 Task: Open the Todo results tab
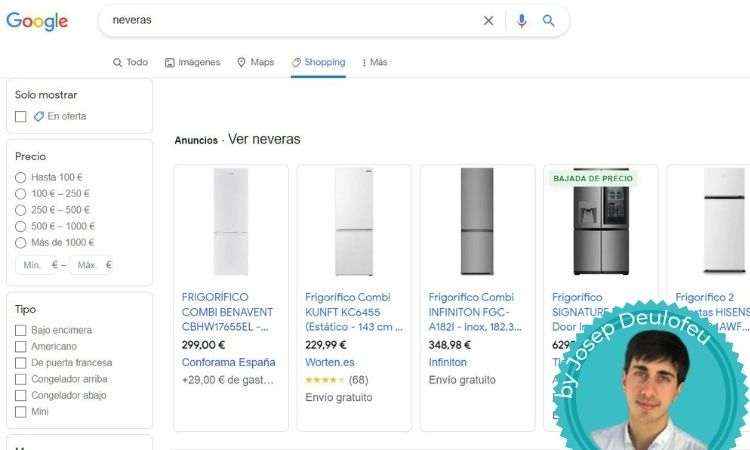click(x=130, y=62)
